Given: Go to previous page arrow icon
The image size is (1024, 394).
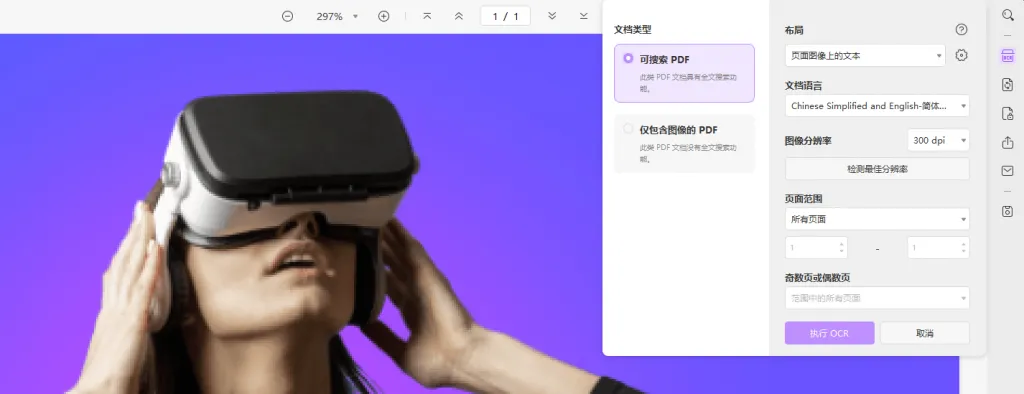Looking at the screenshot, I should pyautogui.click(x=458, y=16).
